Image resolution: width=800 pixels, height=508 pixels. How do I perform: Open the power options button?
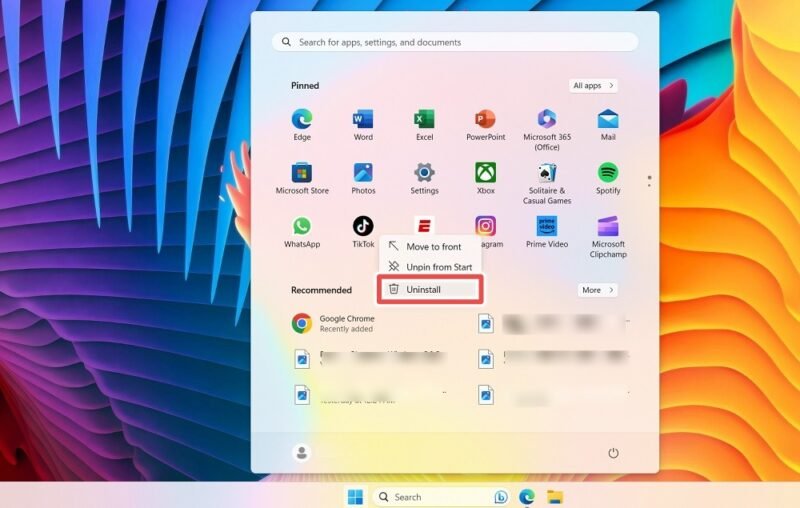click(613, 452)
